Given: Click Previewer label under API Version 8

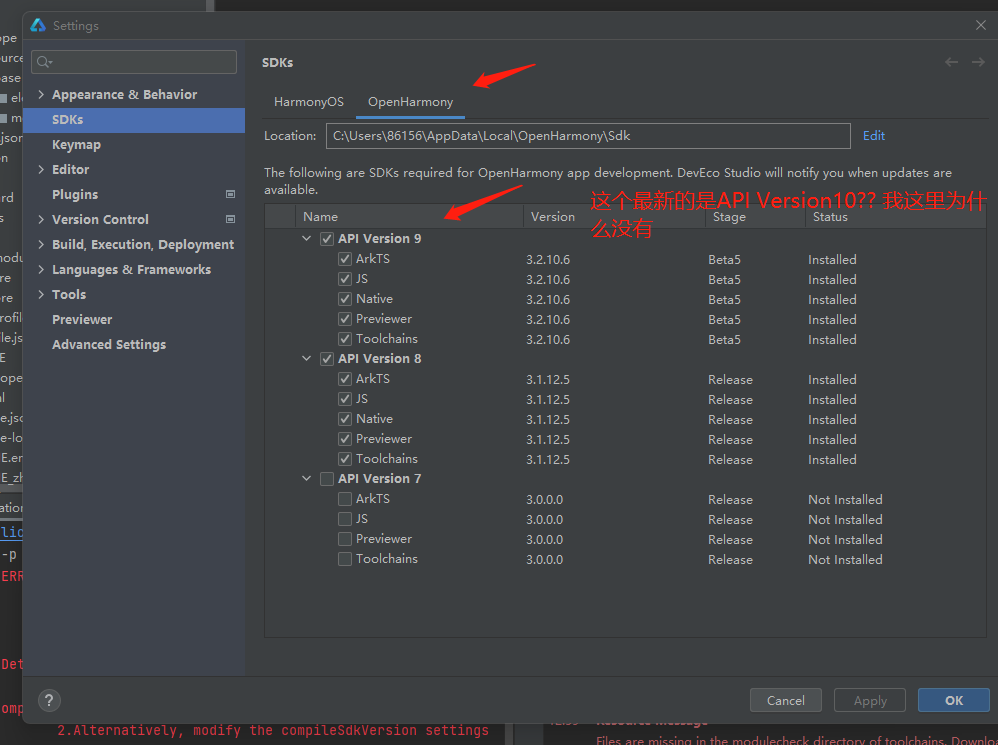Looking at the screenshot, I should [384, 439].
